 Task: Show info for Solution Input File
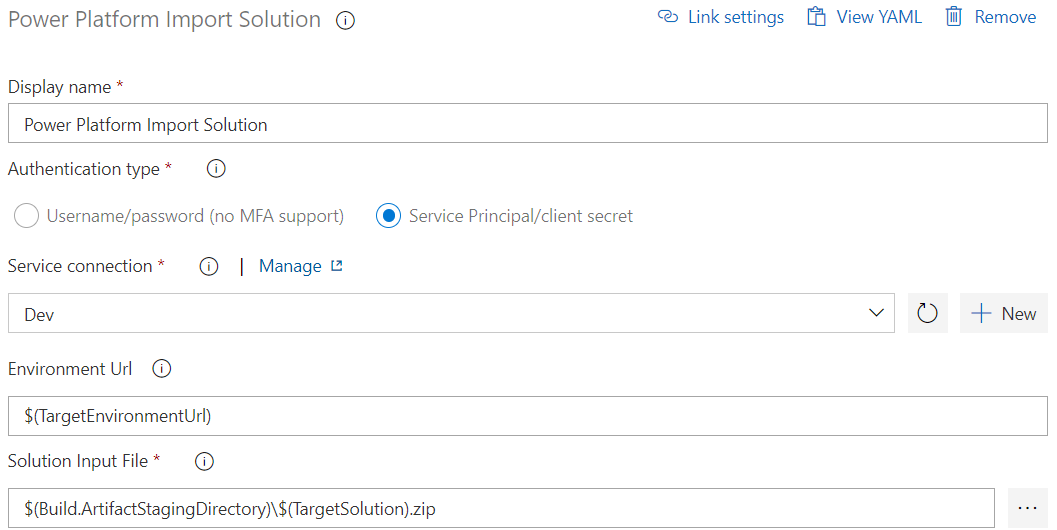(204, 461)
